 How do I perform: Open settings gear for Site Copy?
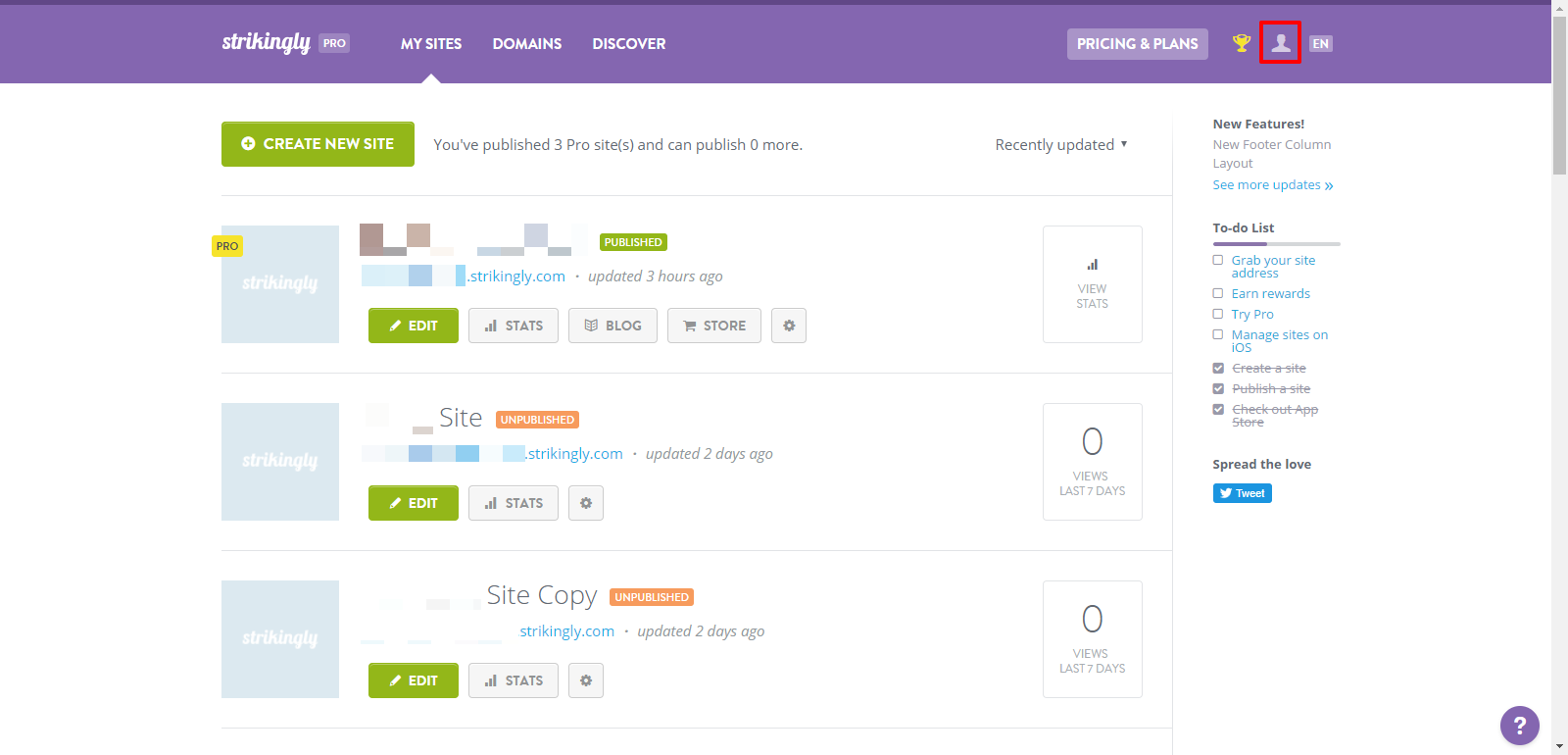point(586,680)
